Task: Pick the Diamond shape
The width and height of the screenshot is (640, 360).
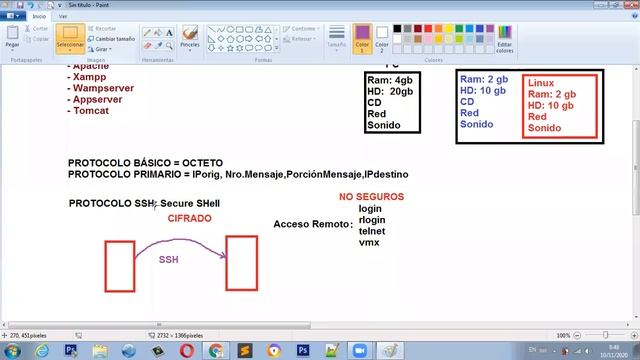Action: click(221, 39)
